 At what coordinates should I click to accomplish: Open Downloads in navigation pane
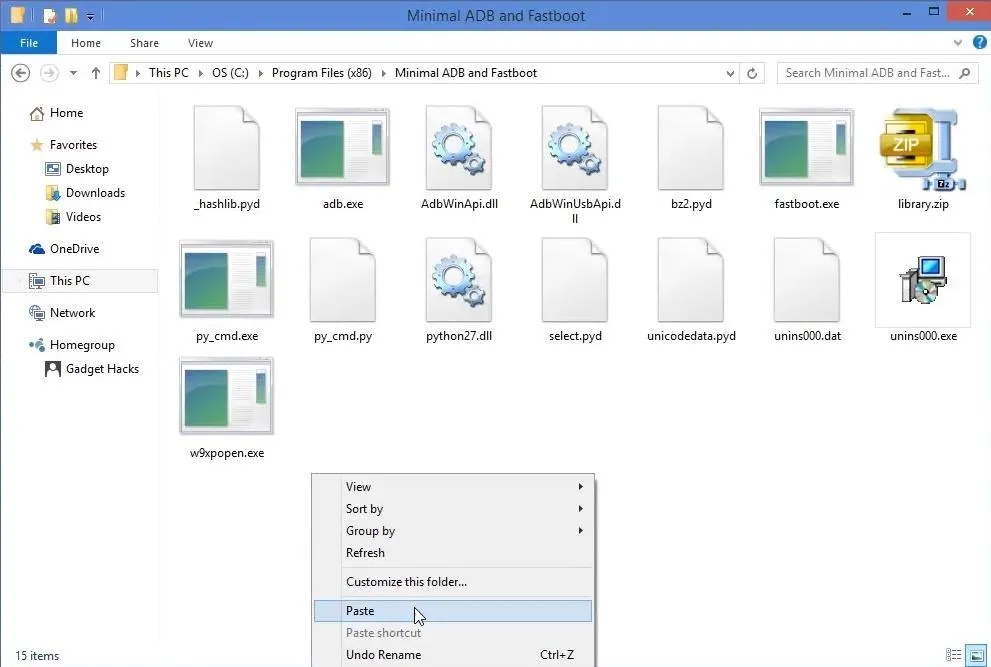click(95, 193)
